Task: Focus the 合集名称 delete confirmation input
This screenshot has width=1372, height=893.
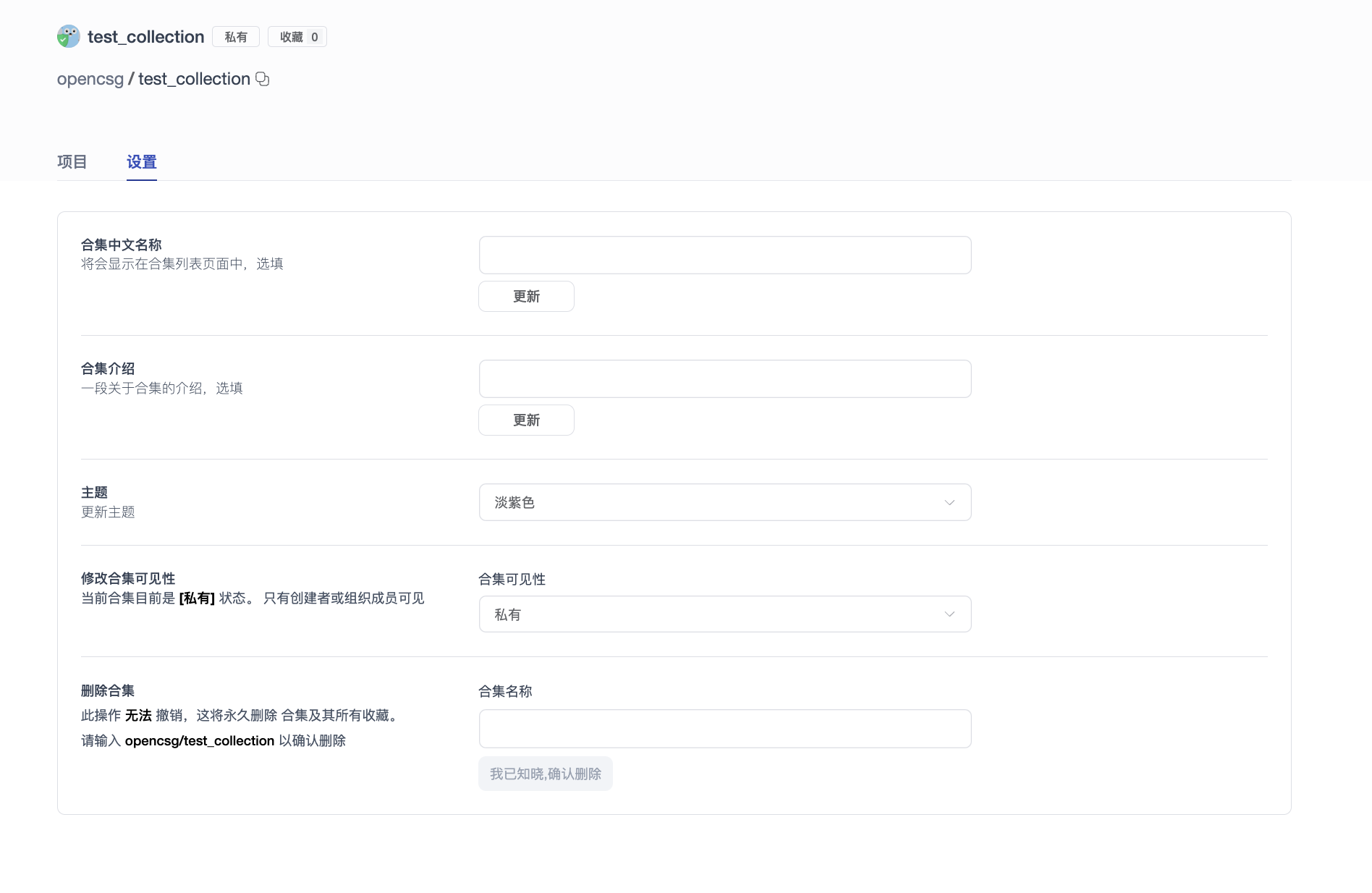Action: (724, 729)
